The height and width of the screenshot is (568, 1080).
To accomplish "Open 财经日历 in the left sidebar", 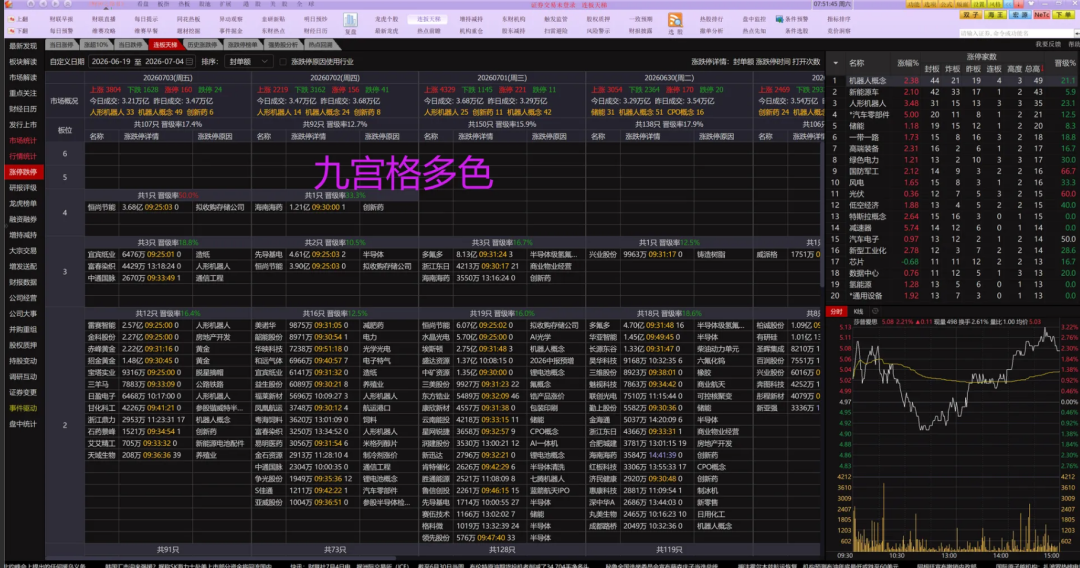I will pos(23,109).
